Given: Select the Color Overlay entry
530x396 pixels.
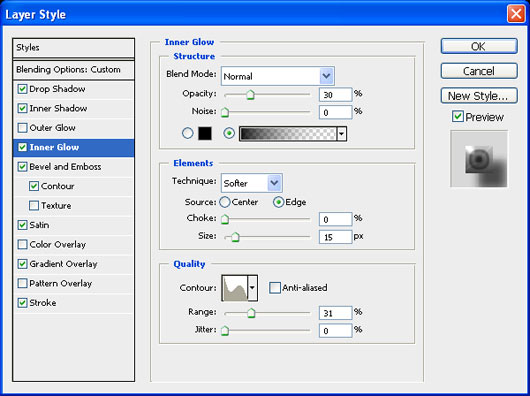Looking at the screenshot, I should pyautogui.click(x=57, y=245).
